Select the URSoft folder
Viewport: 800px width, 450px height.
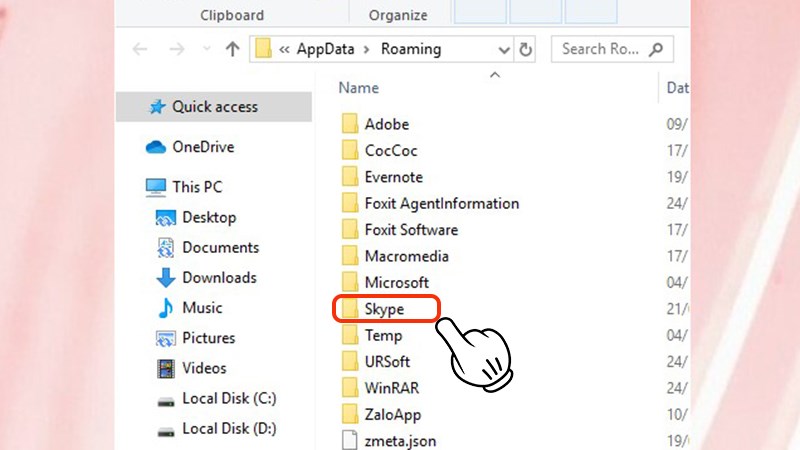[387, 362]
